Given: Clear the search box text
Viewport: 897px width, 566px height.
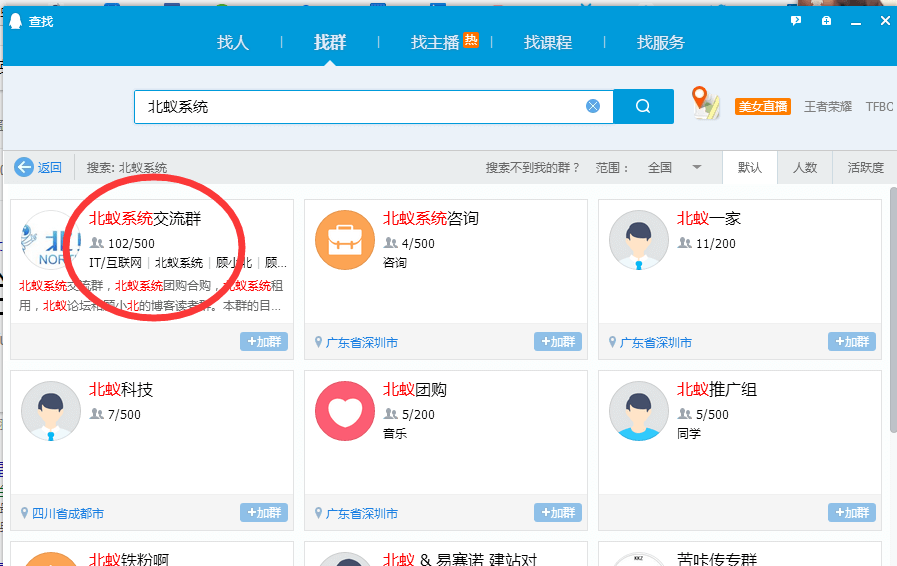Looking at the screenshot, I should point(593,106).
